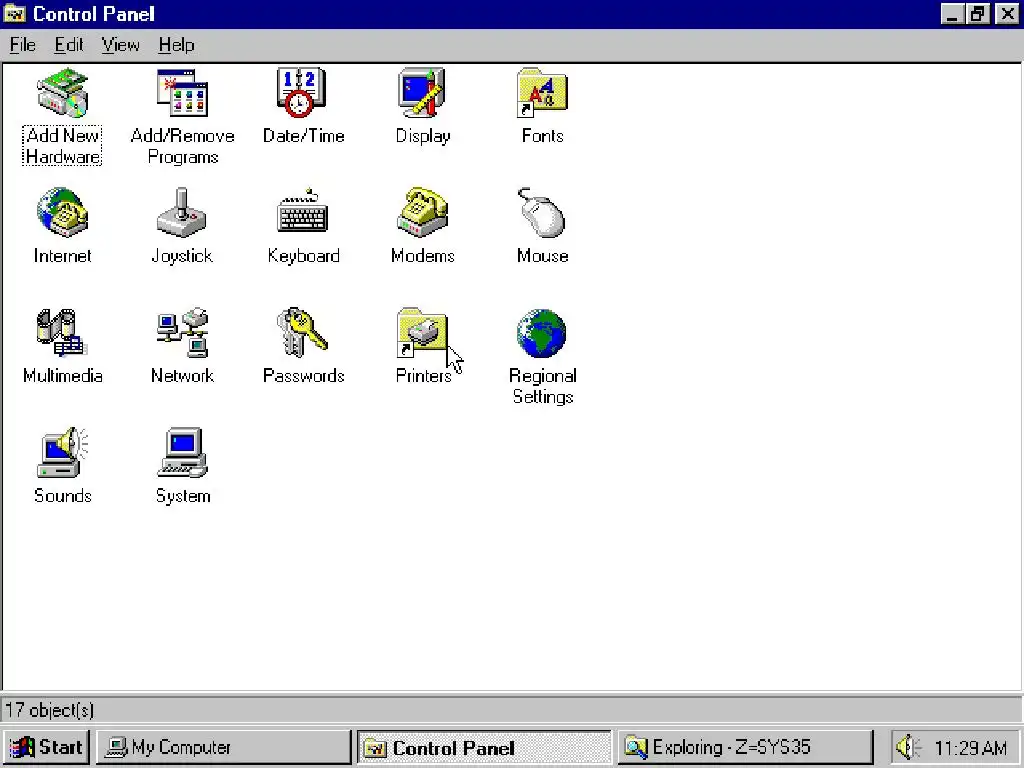Select the Sounds icon
Image resolution: width=1024 pixels, height=768 pixels.
[x=63, y=453]
